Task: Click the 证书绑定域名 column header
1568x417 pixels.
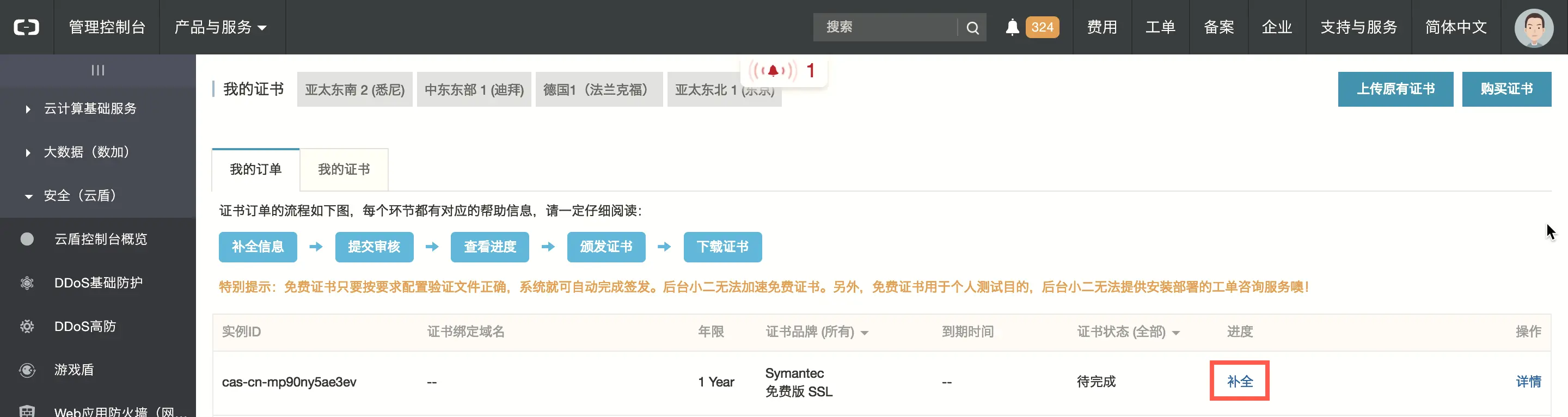Action: 465,332
